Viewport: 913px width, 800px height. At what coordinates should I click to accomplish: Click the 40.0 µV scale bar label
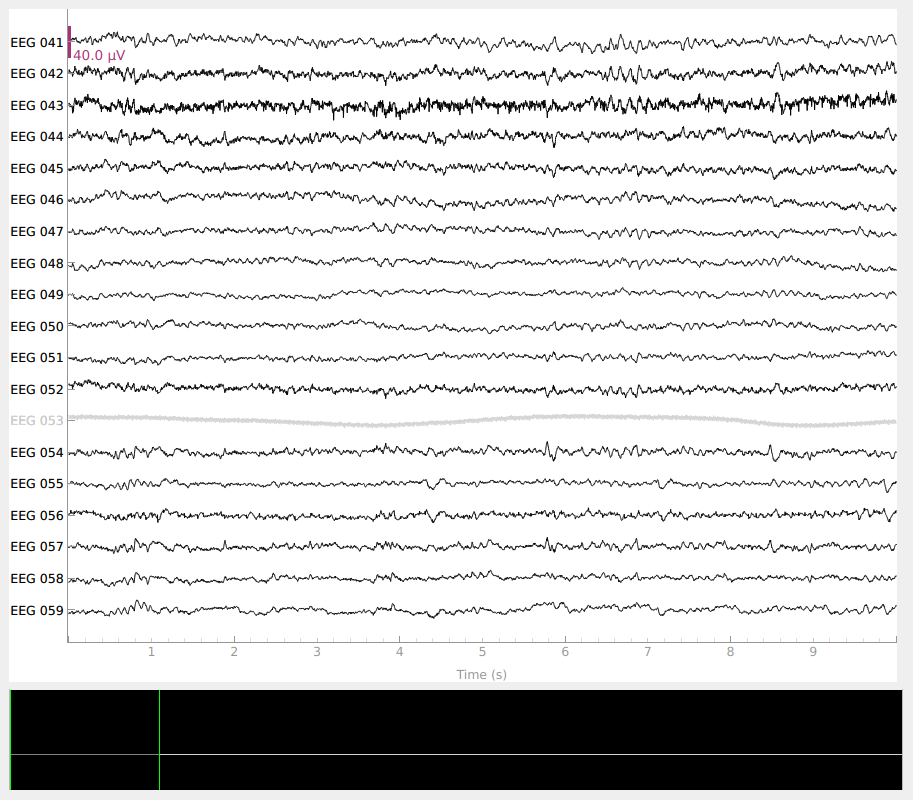point(99,56)
